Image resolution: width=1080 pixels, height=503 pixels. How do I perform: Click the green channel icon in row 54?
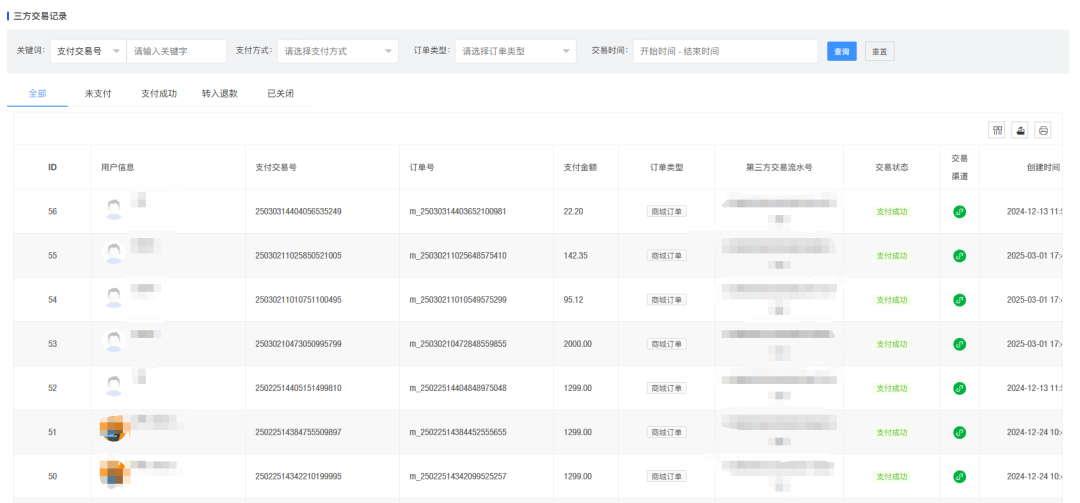959,300
